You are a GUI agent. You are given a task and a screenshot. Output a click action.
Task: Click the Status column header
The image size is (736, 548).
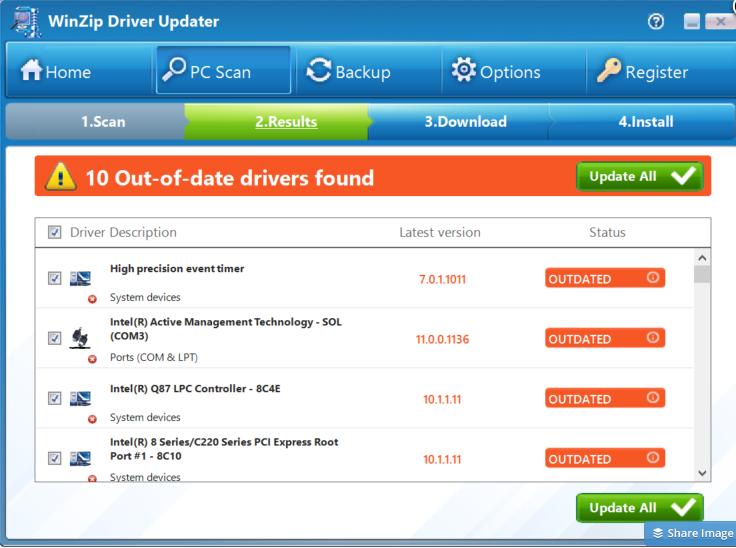(x=607, y=232)
